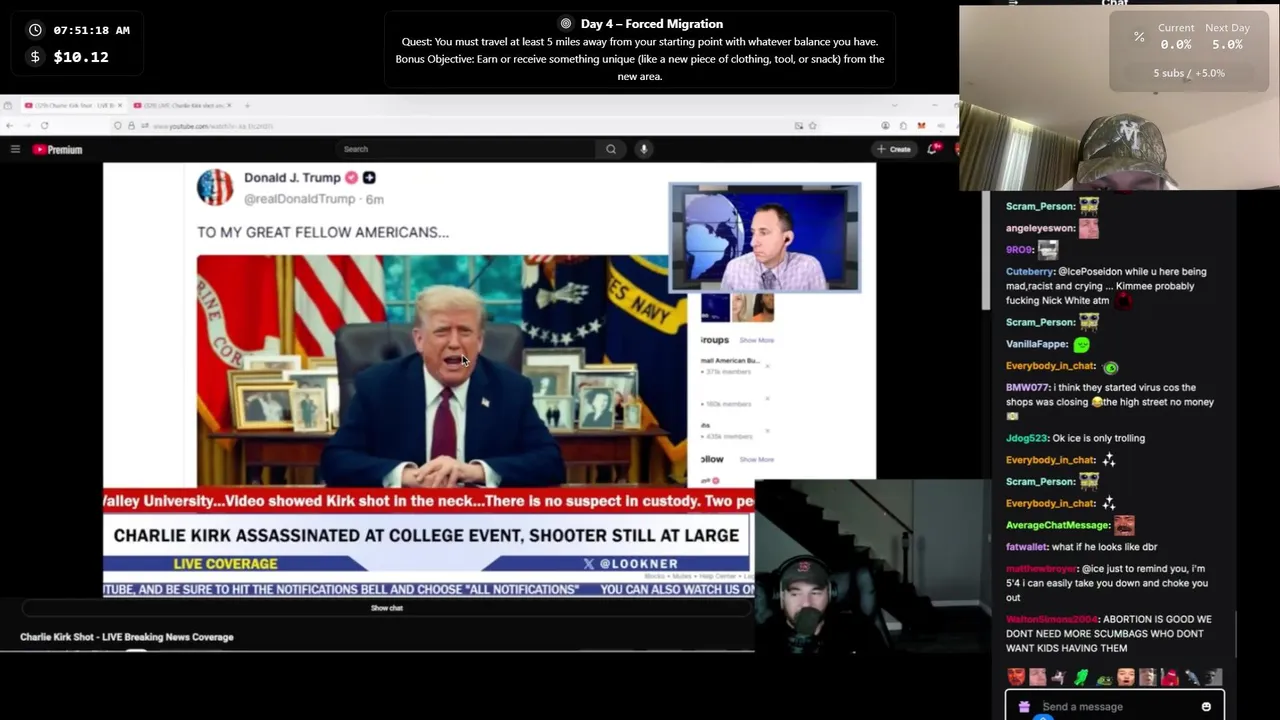
Task: Click username VanillaFappe in chat
Action: pos(1037,344)
